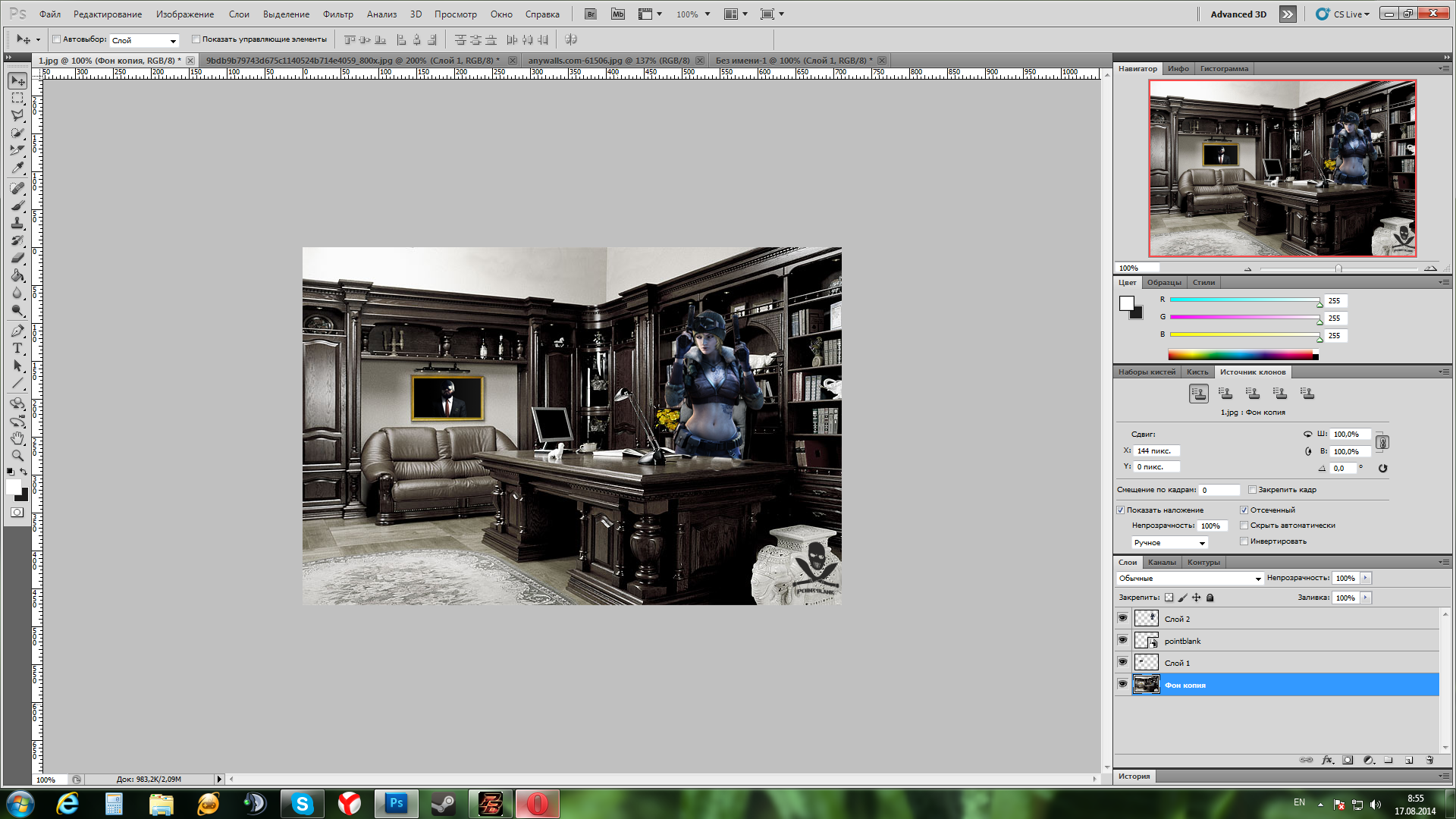Add a layer mask icon
Viewport: 1456px width, 819px height.
click(x=1348, y=760)
